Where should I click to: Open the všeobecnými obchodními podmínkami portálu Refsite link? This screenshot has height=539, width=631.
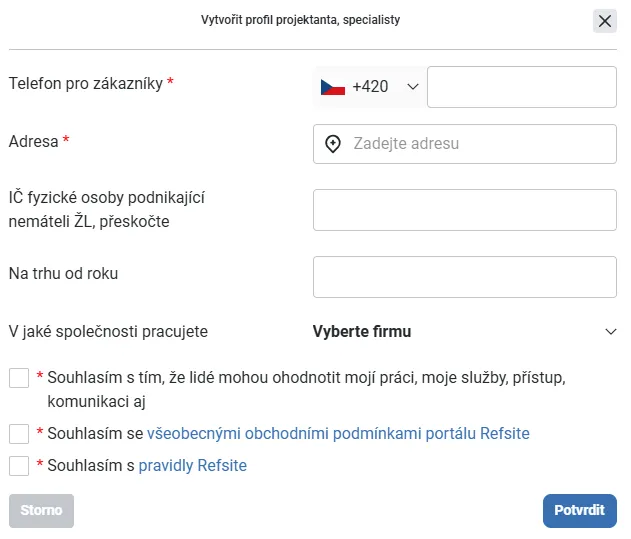(x=338, y=434)
